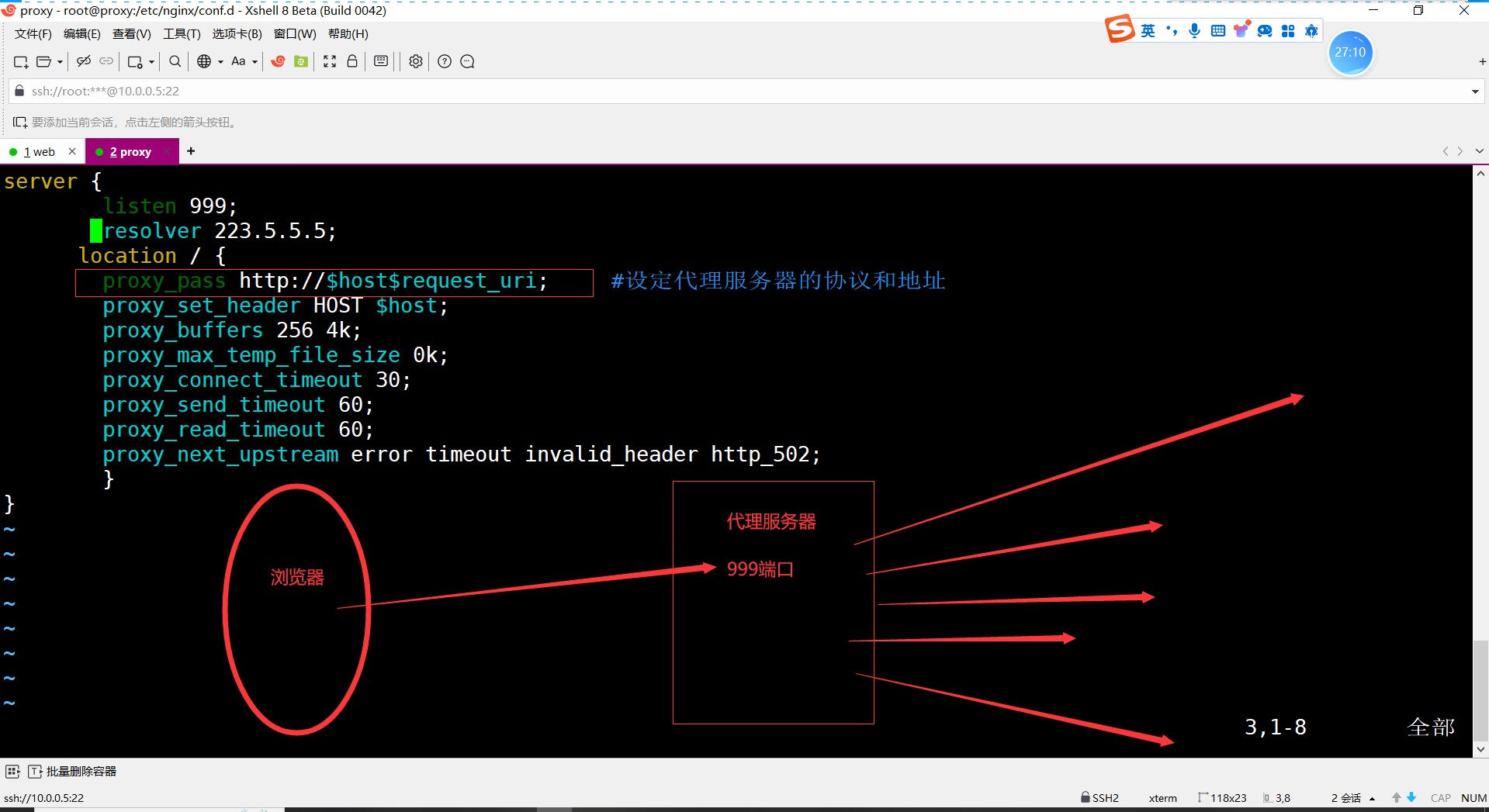Launch the green Xftp icon

coord(301,61)
